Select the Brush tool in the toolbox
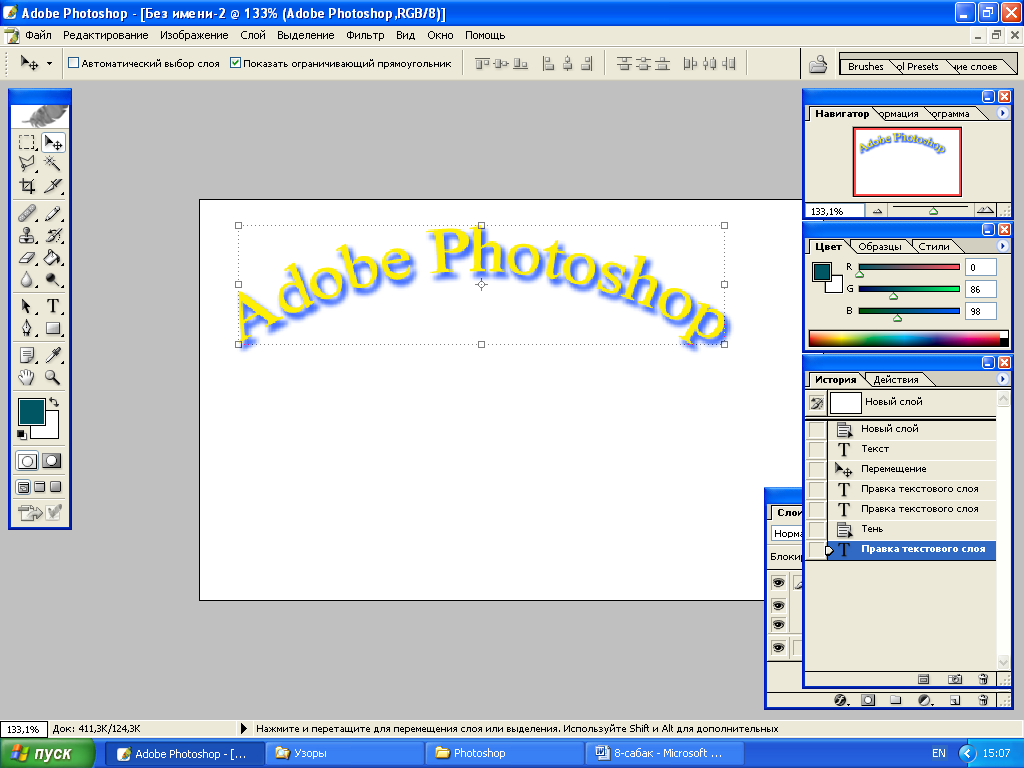Image resolution: width=1024 pixels, height=768 pixels. 53,213
